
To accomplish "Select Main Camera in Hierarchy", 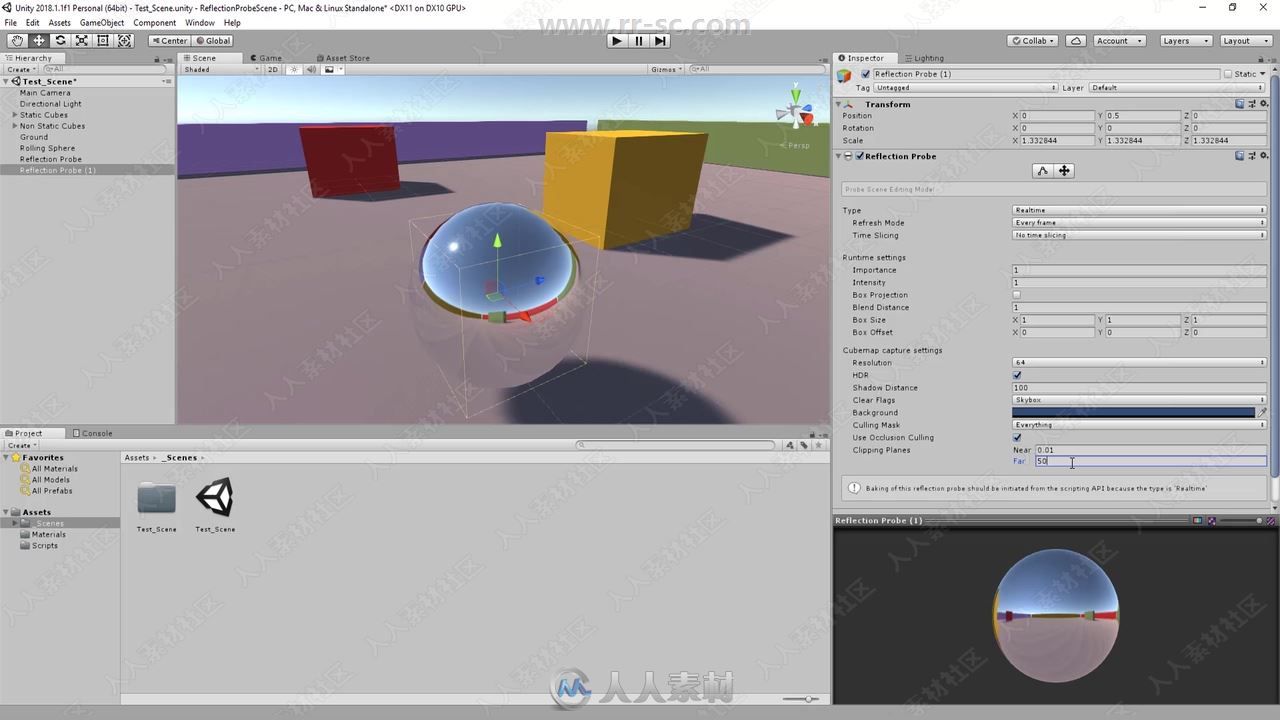I will coord(45,93).
